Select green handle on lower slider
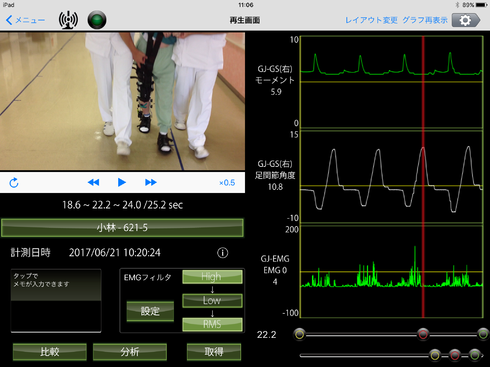Screen dimensions: 490x367 pos(475,355)
